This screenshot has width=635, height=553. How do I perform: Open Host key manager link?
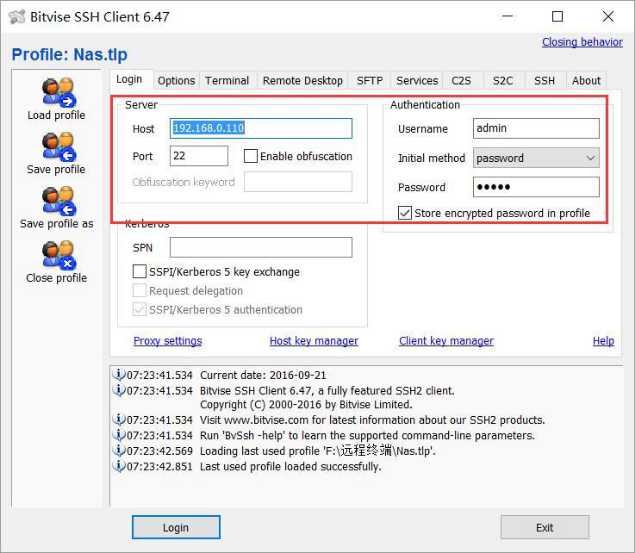pyautogui.click(x=314, y=340)
